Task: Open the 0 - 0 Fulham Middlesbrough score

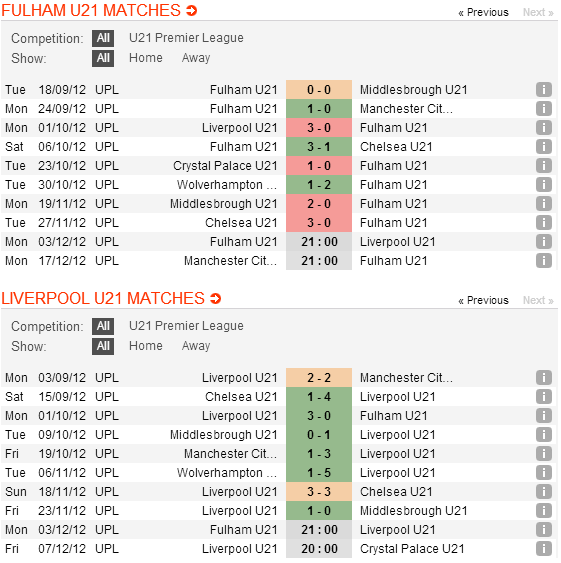Action: (x=319, y=90)
